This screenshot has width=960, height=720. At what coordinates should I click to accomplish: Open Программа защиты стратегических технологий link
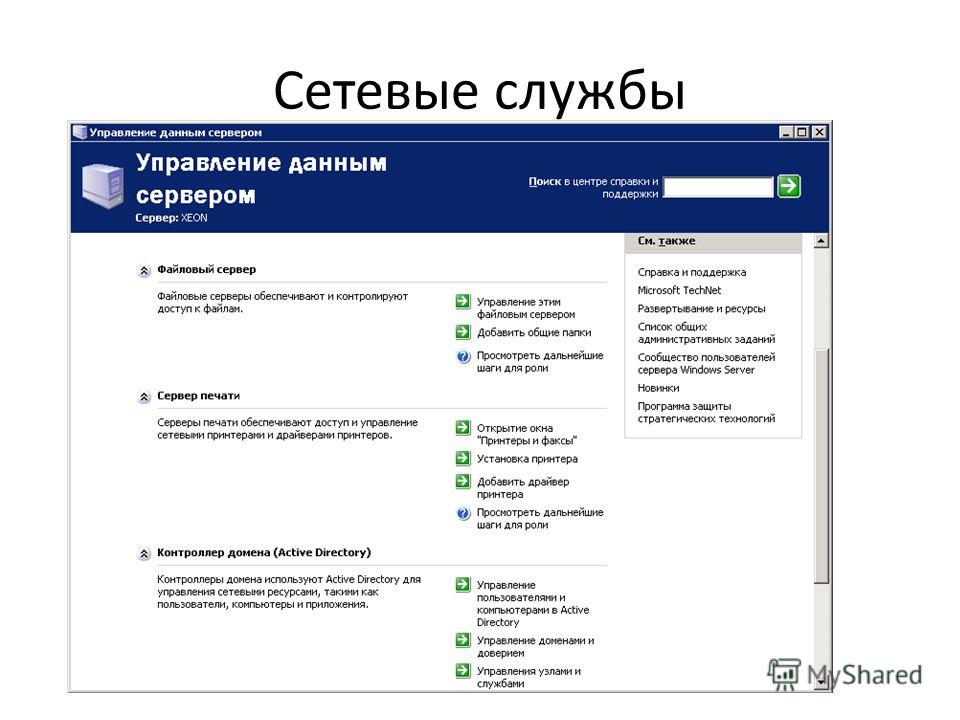click(706, 413)
